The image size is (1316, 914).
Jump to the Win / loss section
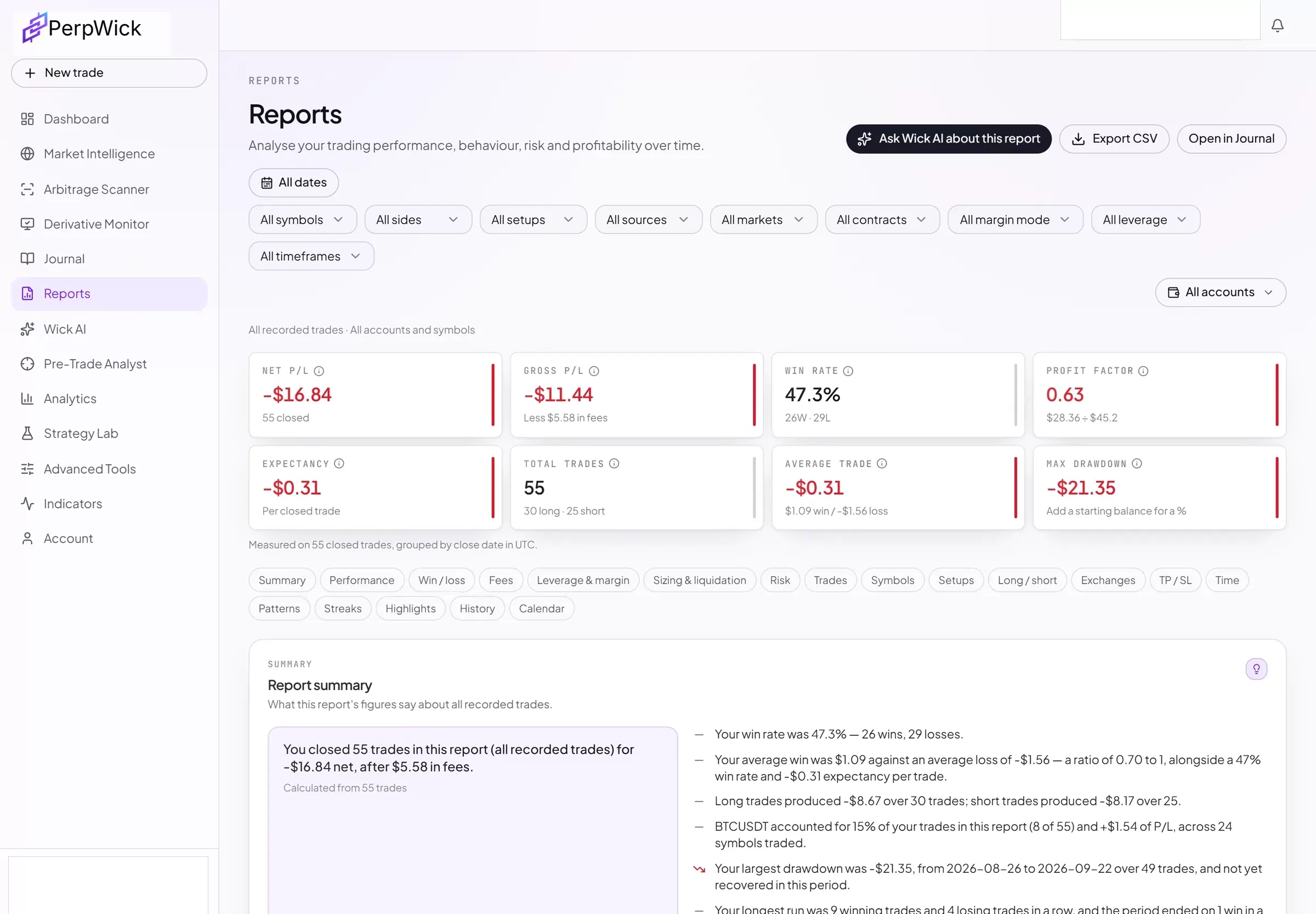[441, 581]
